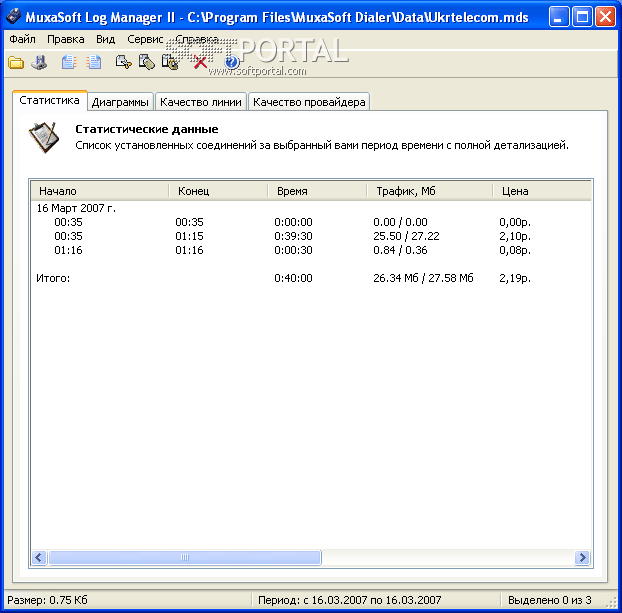Click the blue question mark help icon
The image size is (622, 613).
(x=232, y=63)
